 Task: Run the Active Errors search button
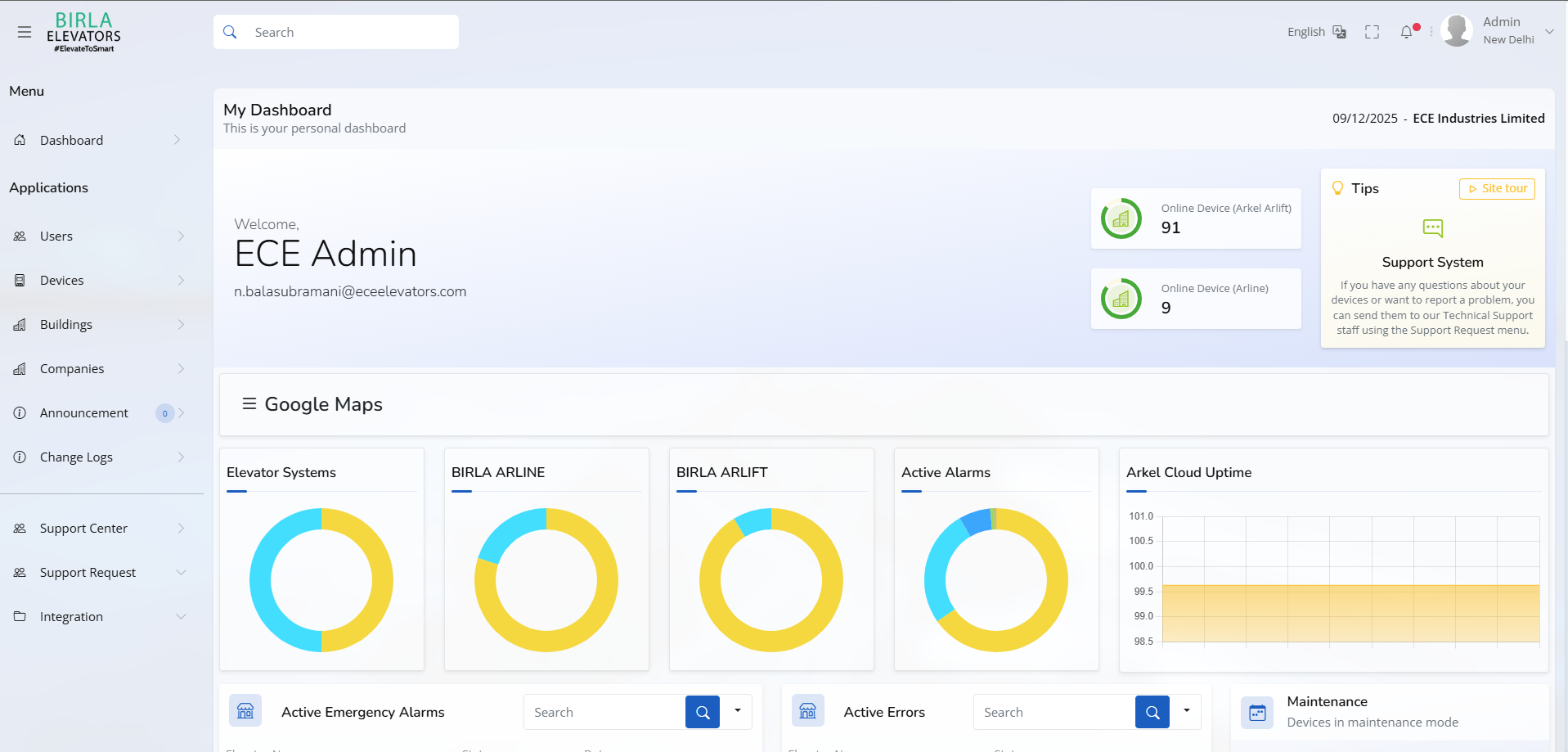[x=1152, y=712]
